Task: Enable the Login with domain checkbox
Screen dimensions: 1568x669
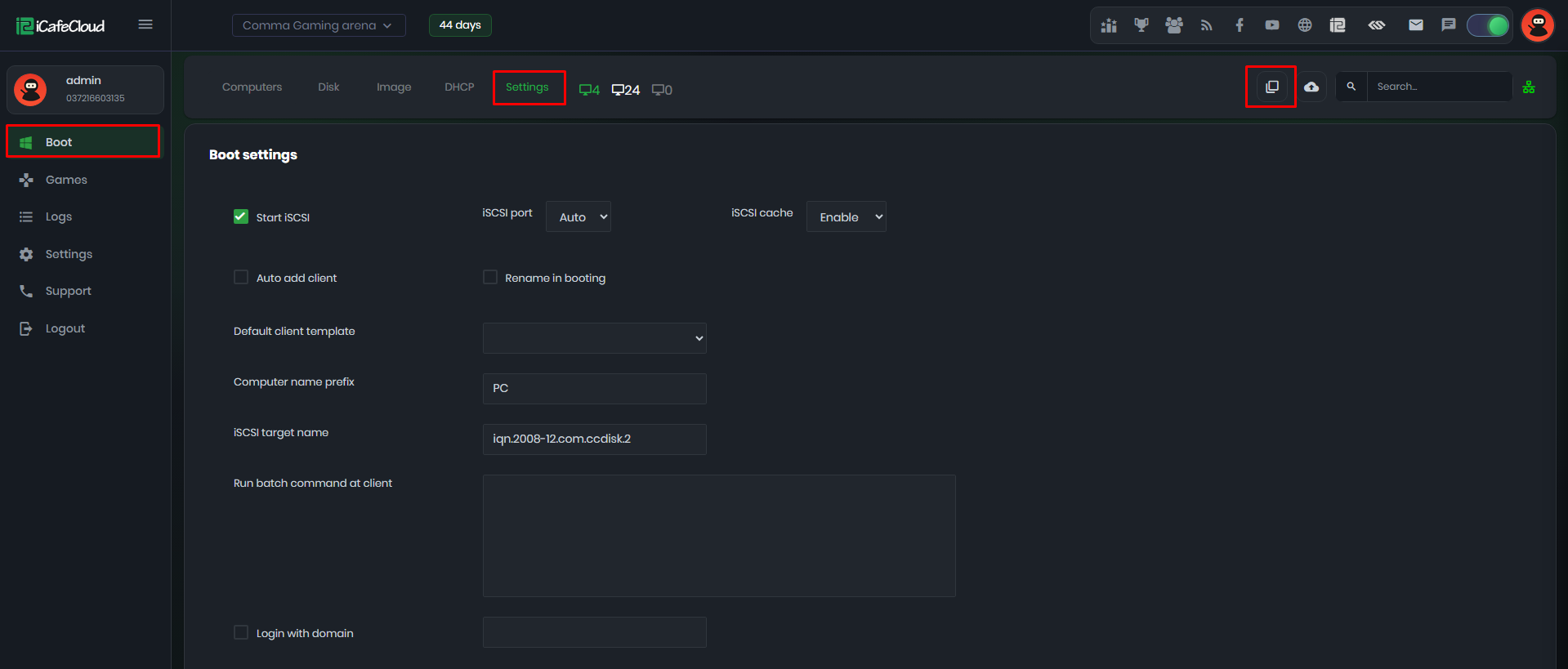Action: [241, 632]
